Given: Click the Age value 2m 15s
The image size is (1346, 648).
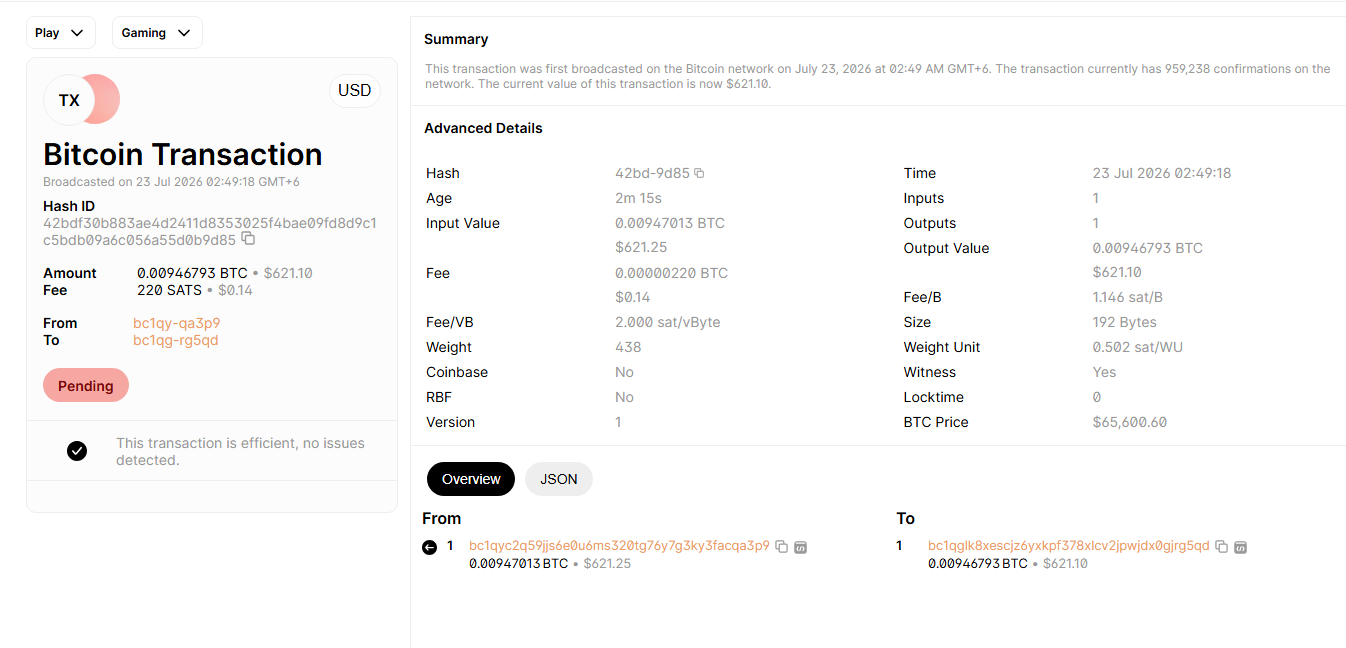Looking at the screenshot, I should click(638, 198).
